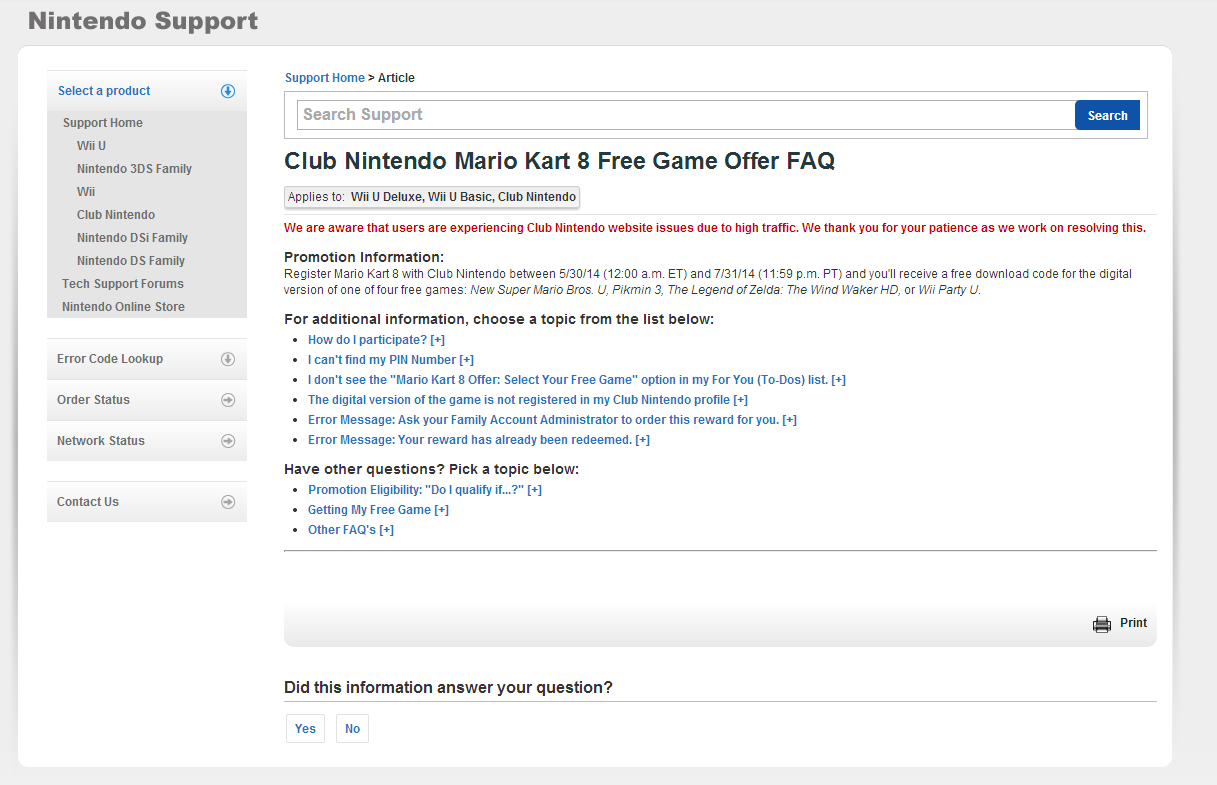This screenshot has width=1217, height=785.
Task: Expand the "Getting My Free Game" section
Action: [378, 510]
